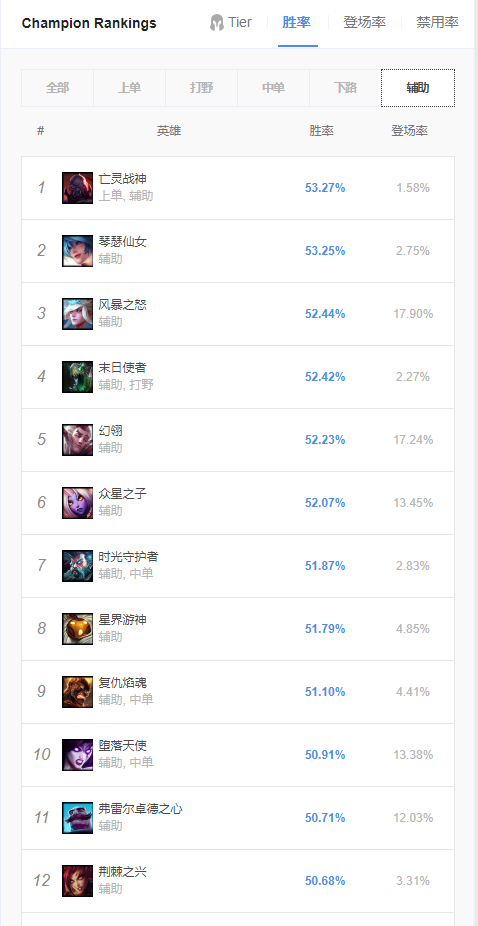Select champion portrait for 末日使者
This screenshot has width=478, height=926.
tap(77, 377)
